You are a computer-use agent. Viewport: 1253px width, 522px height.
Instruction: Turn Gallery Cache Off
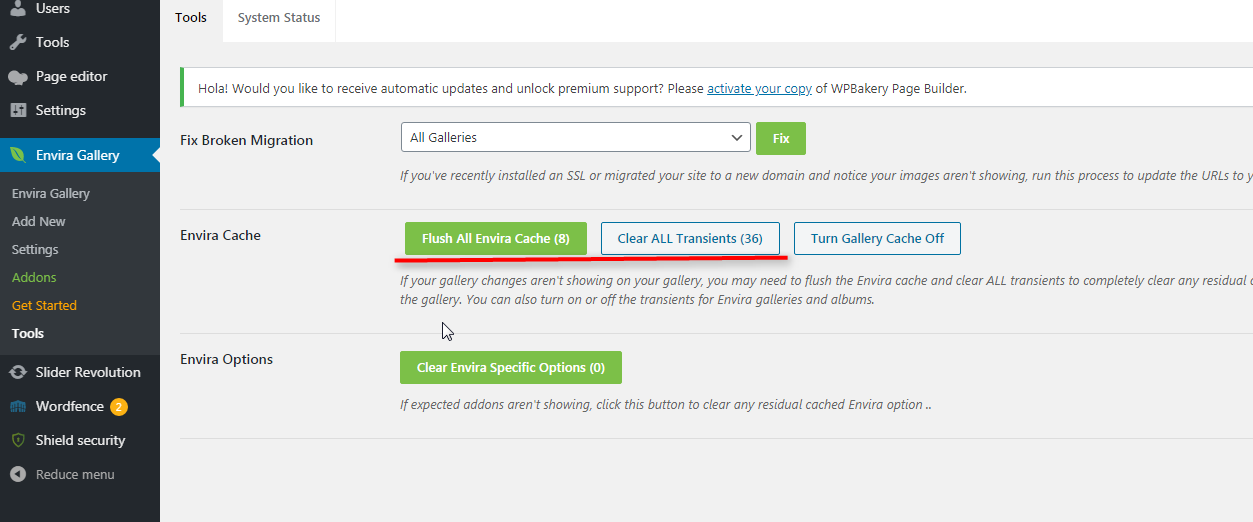(x=877, y=238)
